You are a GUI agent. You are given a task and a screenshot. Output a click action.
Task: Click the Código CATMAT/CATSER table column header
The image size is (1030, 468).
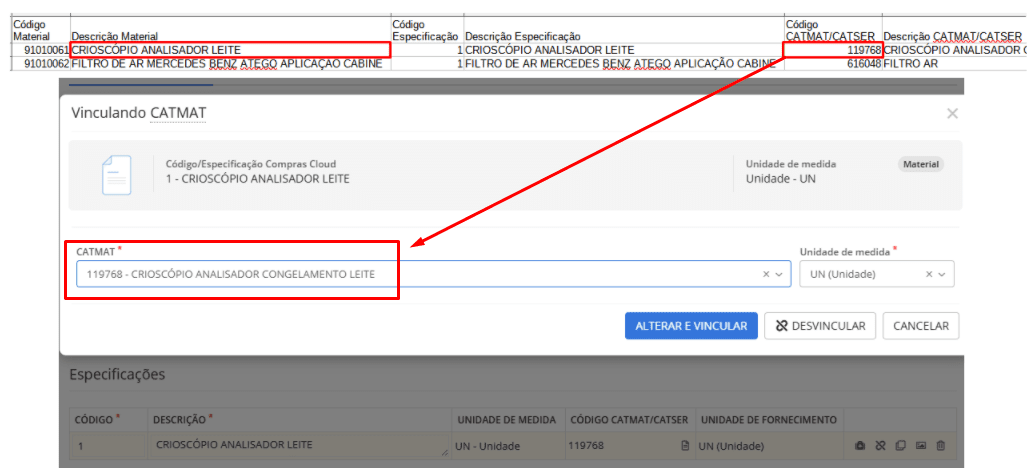[x=629, y=419]
